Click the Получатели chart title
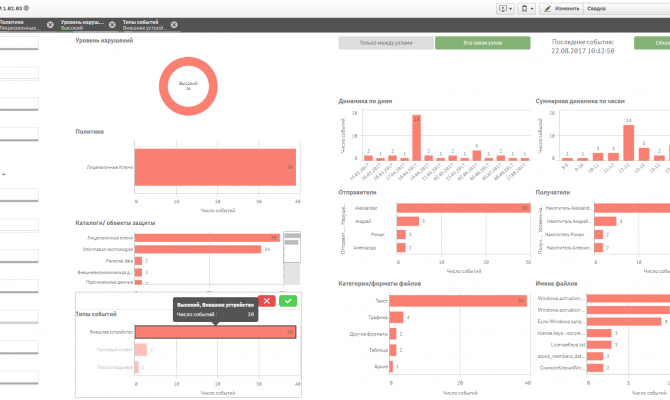This screenshot has width=670, height=400. point(552,192)
